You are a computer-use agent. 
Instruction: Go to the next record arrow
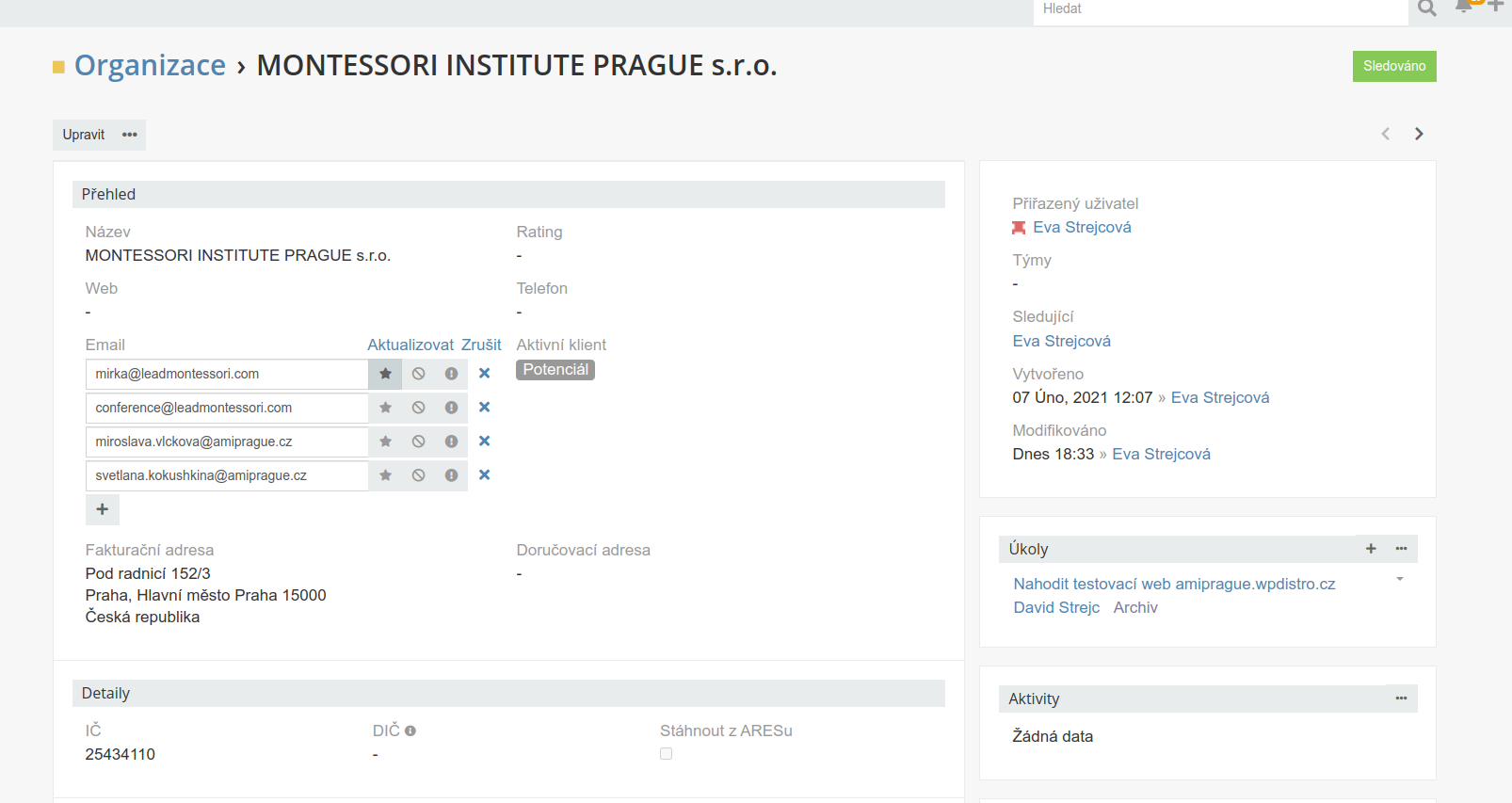click(x=1419, y=134)
